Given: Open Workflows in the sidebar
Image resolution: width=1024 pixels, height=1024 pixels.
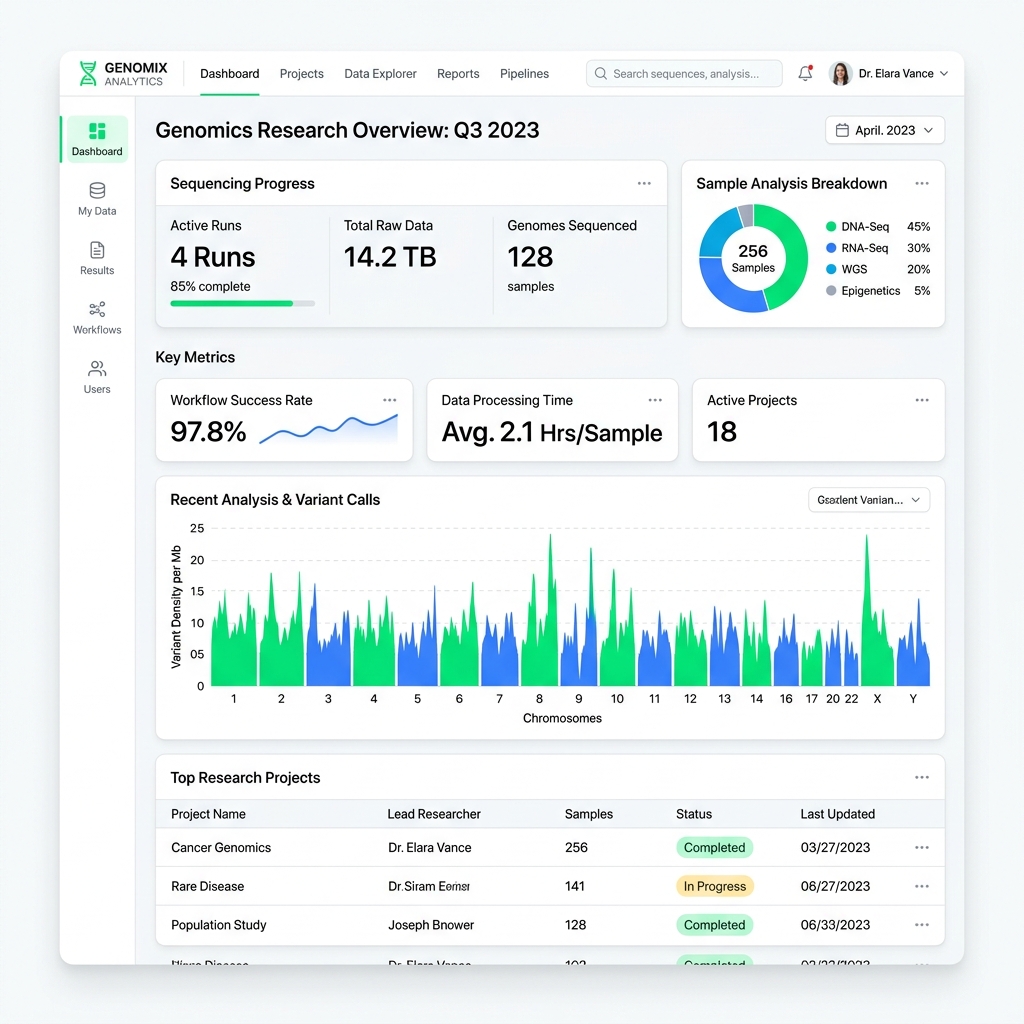Looking at the screenshot, I should [97, 317].
